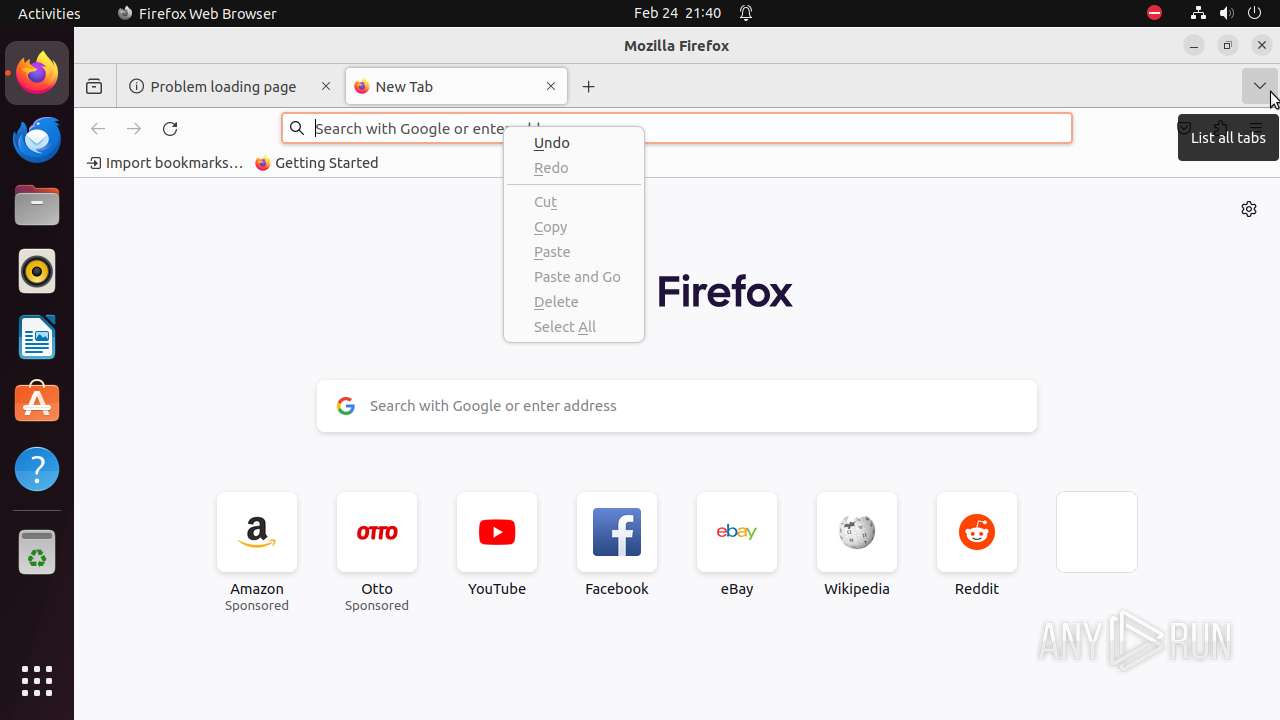
Task: Go forward one page
Action: pos(134,128)
